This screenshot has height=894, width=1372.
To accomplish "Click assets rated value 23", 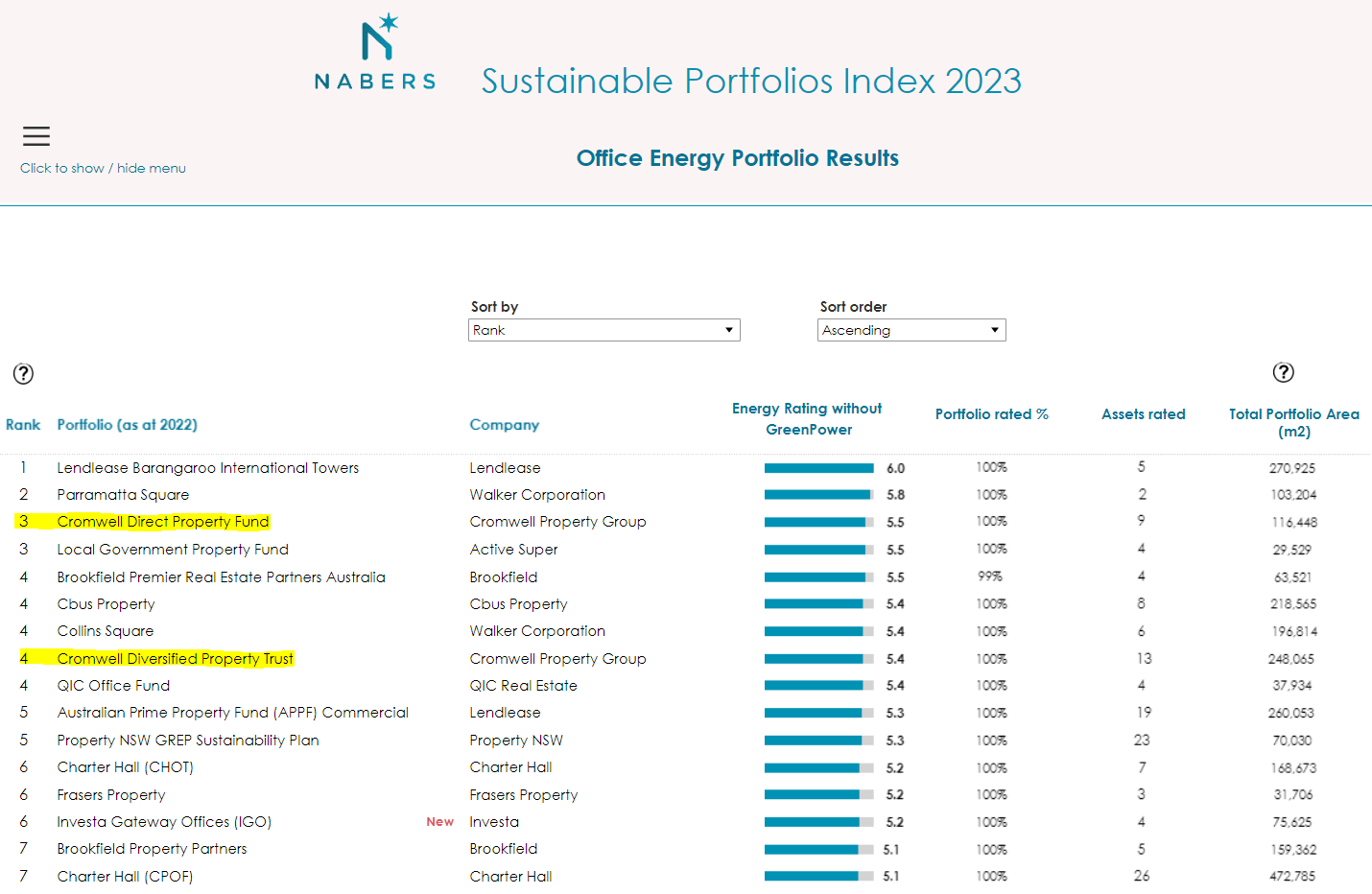I will pyautogui.click(x=1142, y=741).
